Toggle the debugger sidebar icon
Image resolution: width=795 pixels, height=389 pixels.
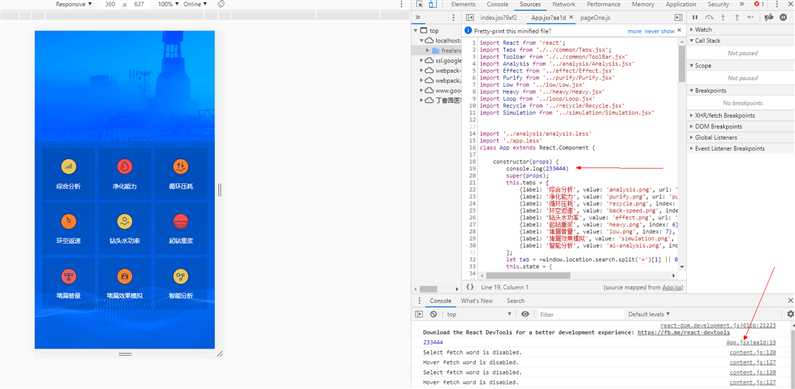678,18
